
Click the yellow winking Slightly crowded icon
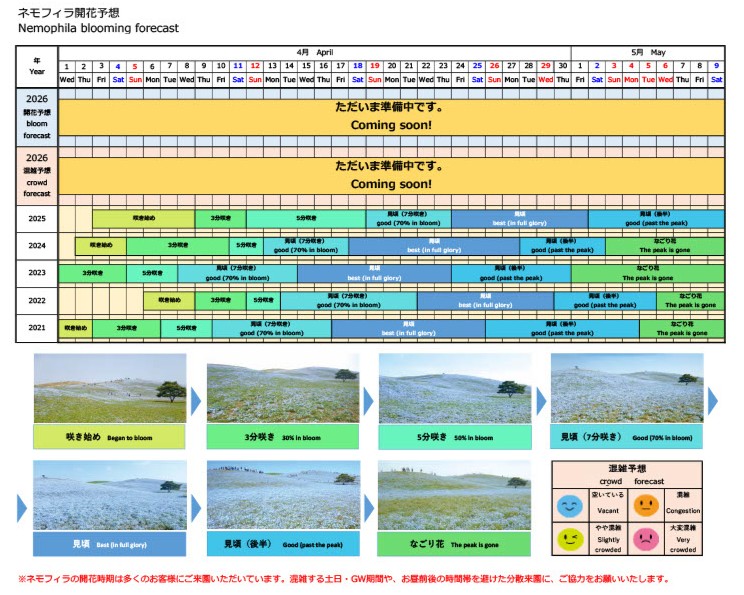click(x=570, y=539)
